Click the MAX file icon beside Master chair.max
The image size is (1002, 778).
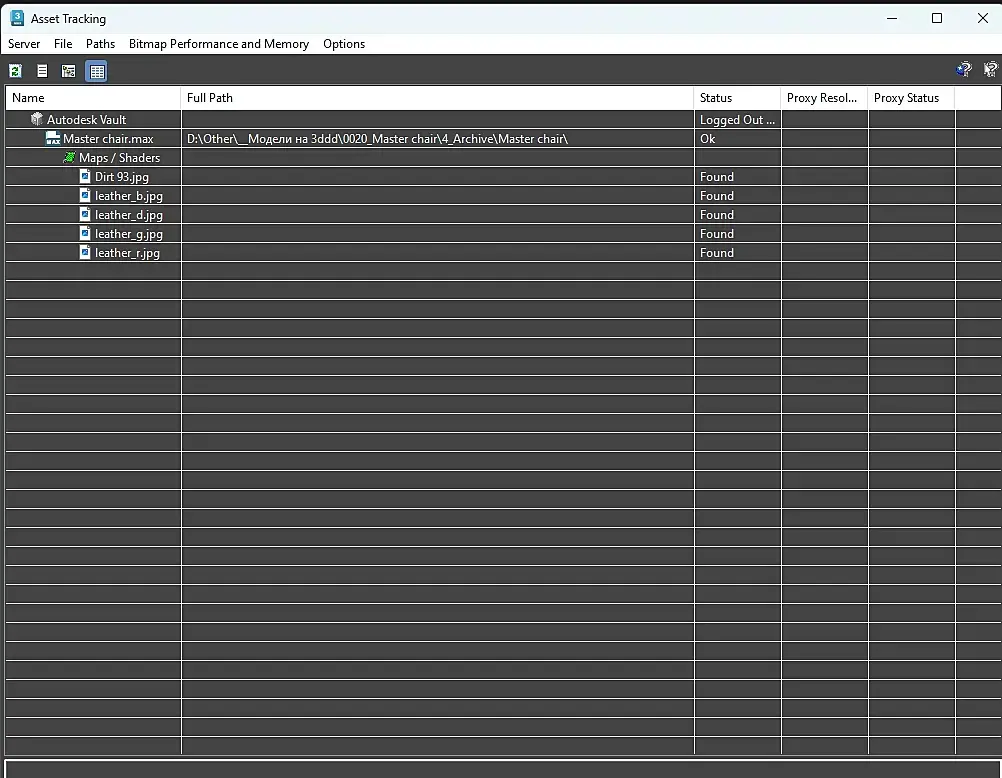[53, 138]
